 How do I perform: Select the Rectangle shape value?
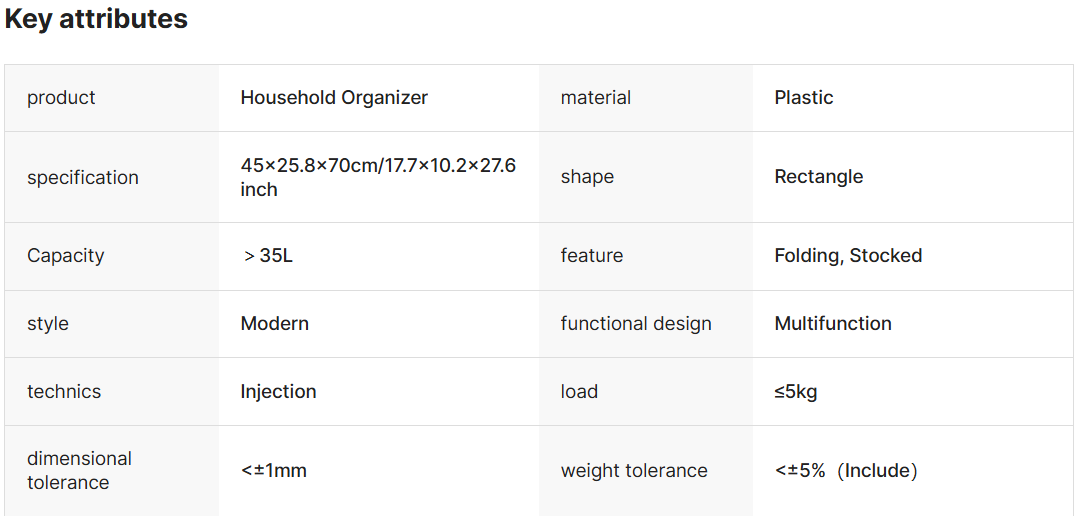[818, 177]
